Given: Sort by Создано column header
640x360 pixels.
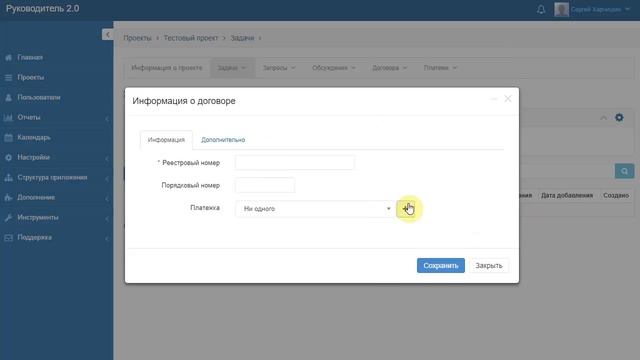Looking at the screenshot, I should pyautogui.click(x=616, y=196).
